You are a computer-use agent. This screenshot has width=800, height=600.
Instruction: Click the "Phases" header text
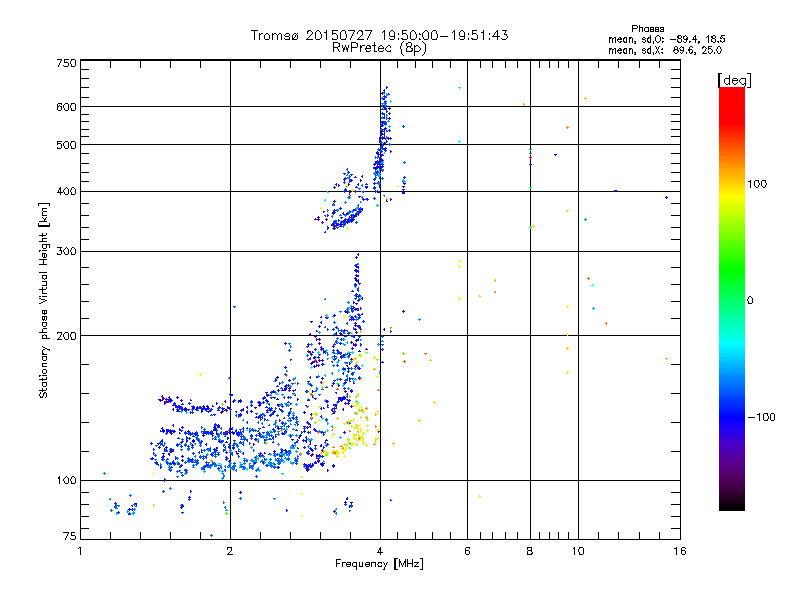pos(647,29)
